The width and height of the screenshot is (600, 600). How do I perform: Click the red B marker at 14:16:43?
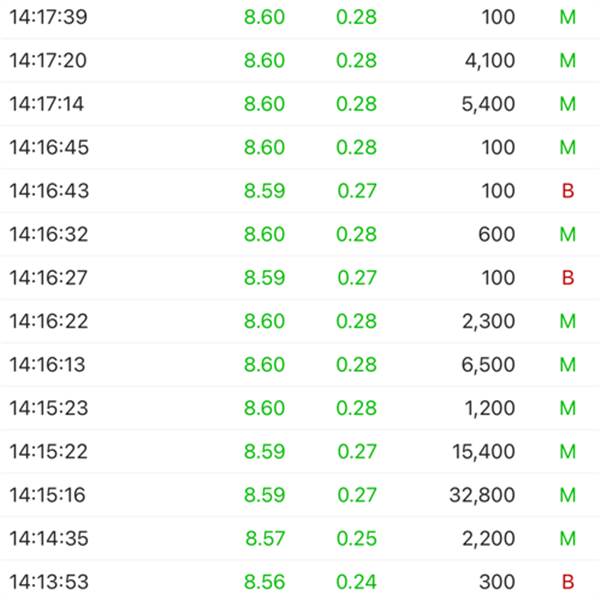tap(567, 191)
